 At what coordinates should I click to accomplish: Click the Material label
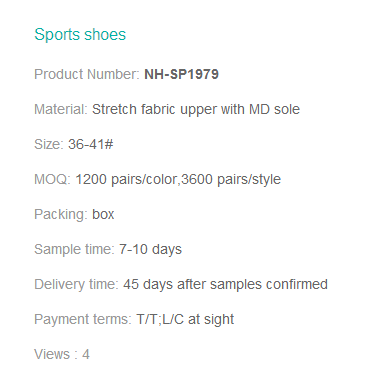click(61, 109)
